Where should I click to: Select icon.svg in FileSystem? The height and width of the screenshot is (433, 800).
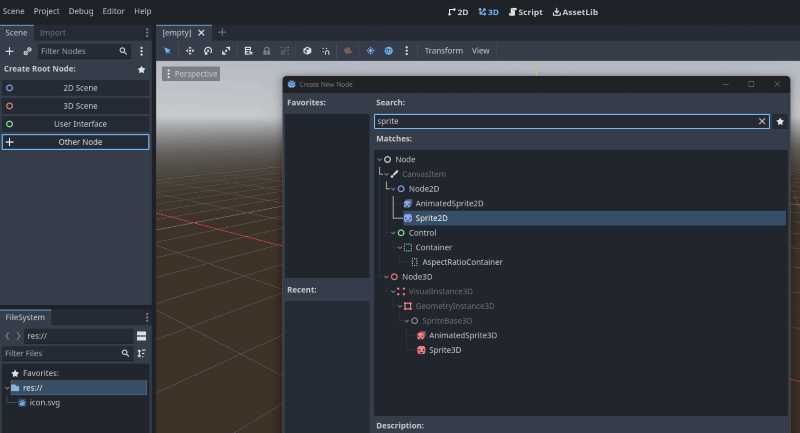(x=44, y=403)
